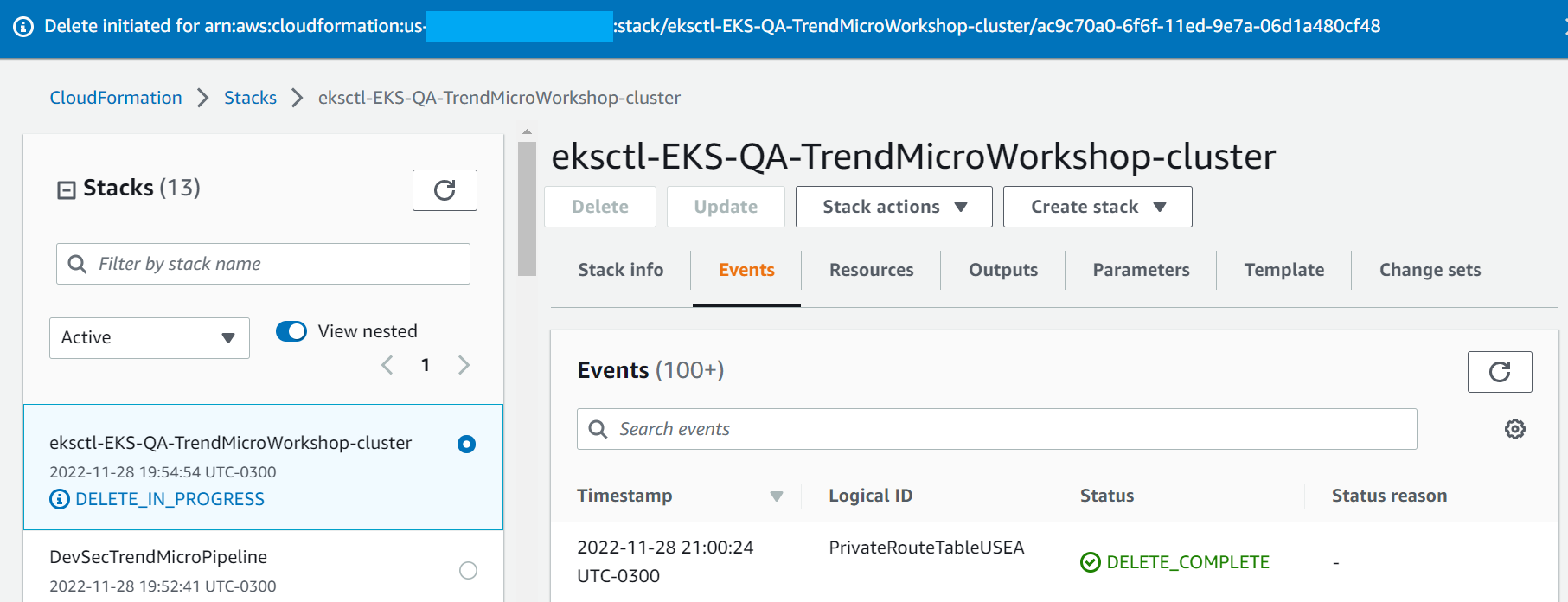
Task: Open the Change sets tab
Action: [1430, 270]
